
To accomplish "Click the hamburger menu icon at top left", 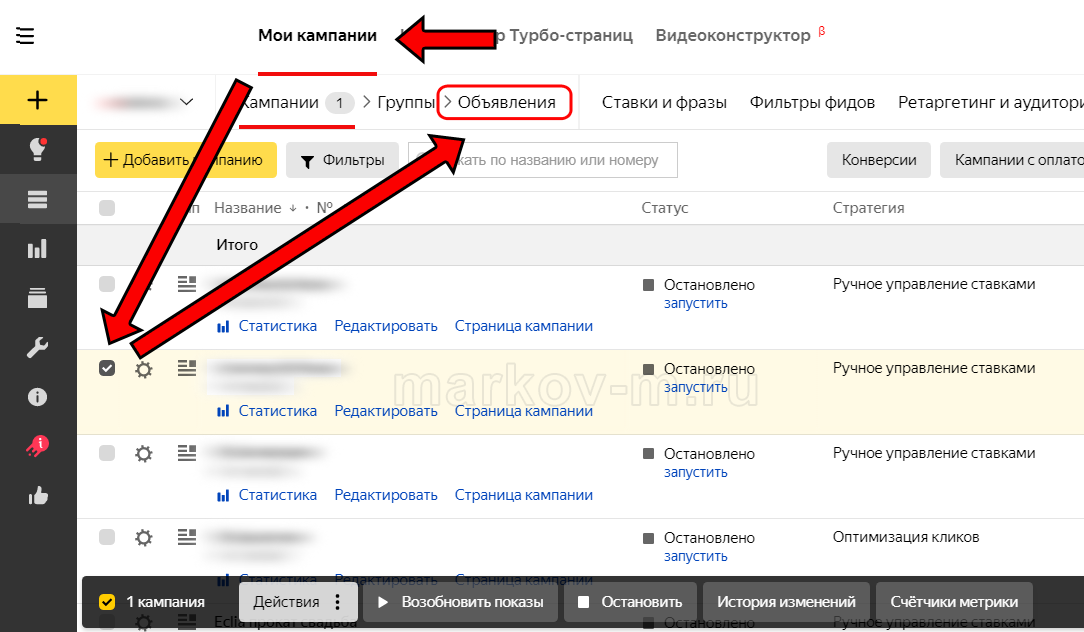I will (x=25, y=36).
